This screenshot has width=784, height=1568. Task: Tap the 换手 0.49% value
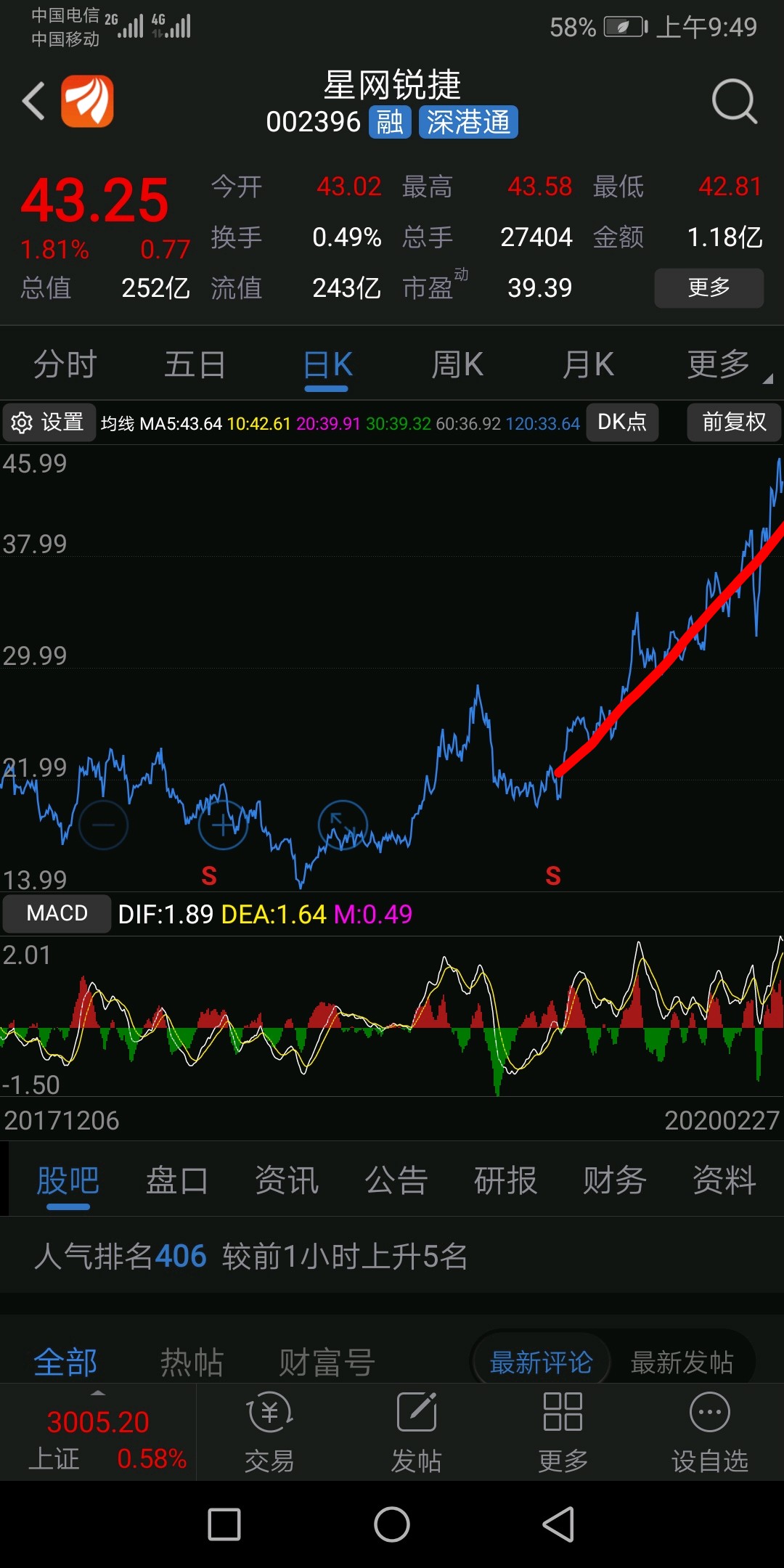347,237
